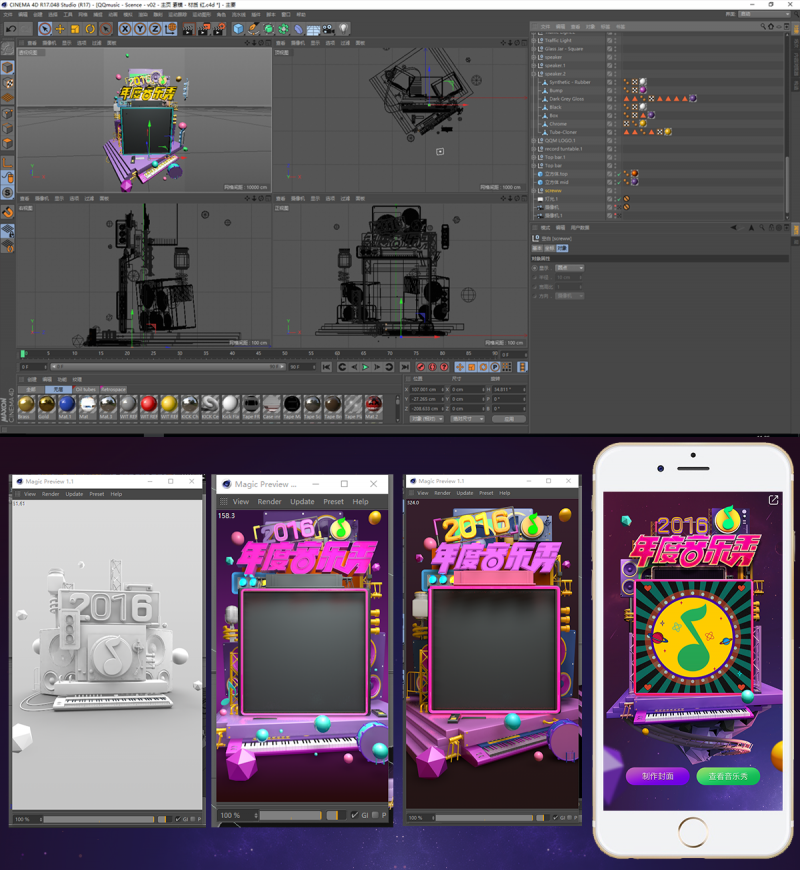Toggle the X axis lock
This screenshot has width=800, height=870.
125,29
